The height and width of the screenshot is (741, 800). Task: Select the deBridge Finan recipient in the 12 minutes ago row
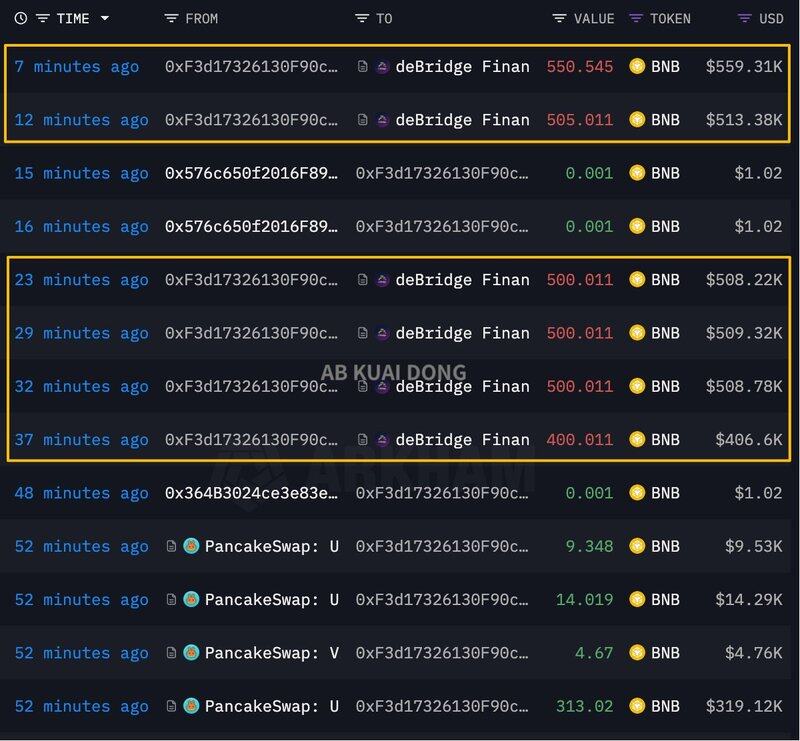click(462, 120)
